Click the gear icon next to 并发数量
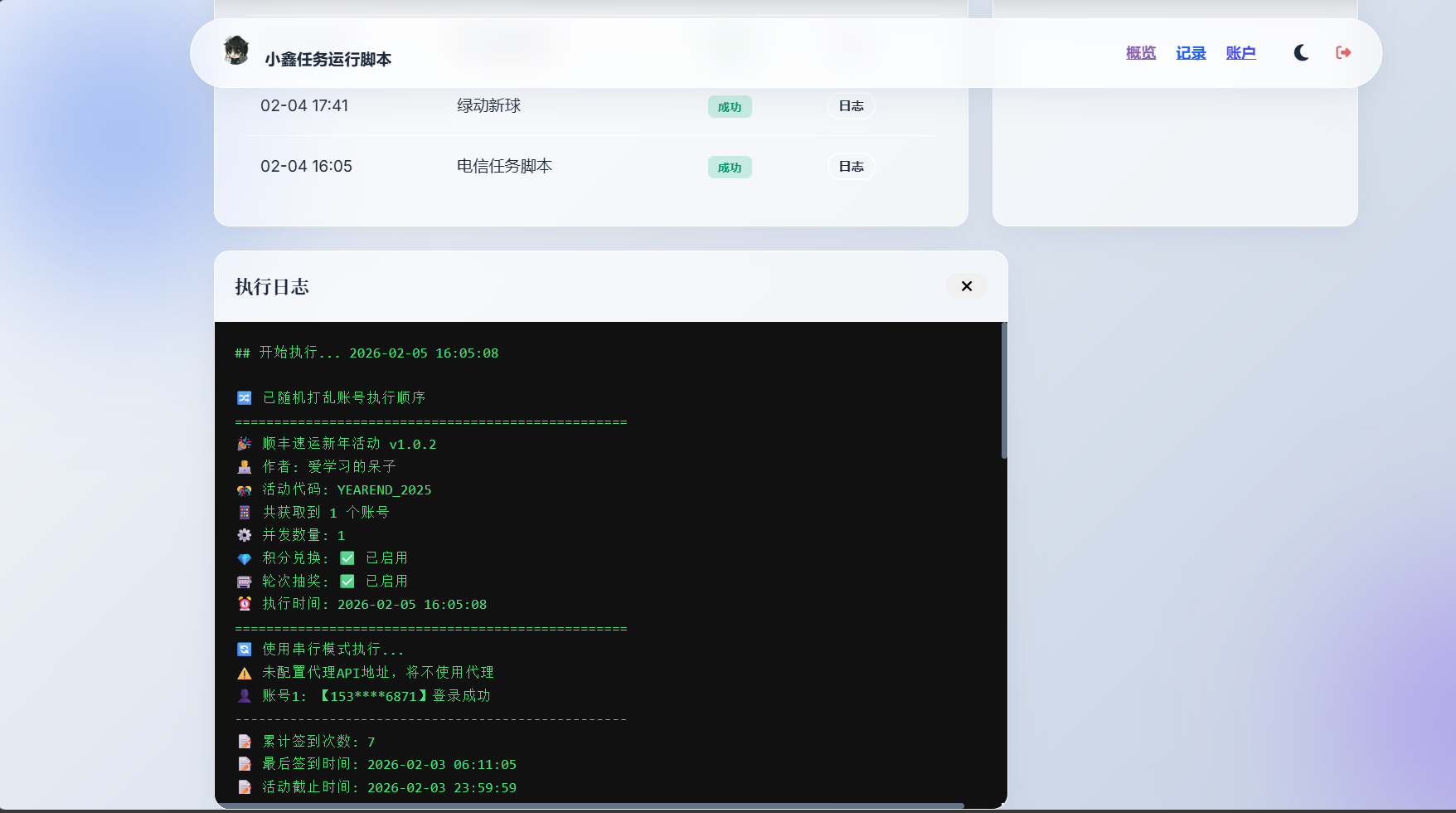 244,535
